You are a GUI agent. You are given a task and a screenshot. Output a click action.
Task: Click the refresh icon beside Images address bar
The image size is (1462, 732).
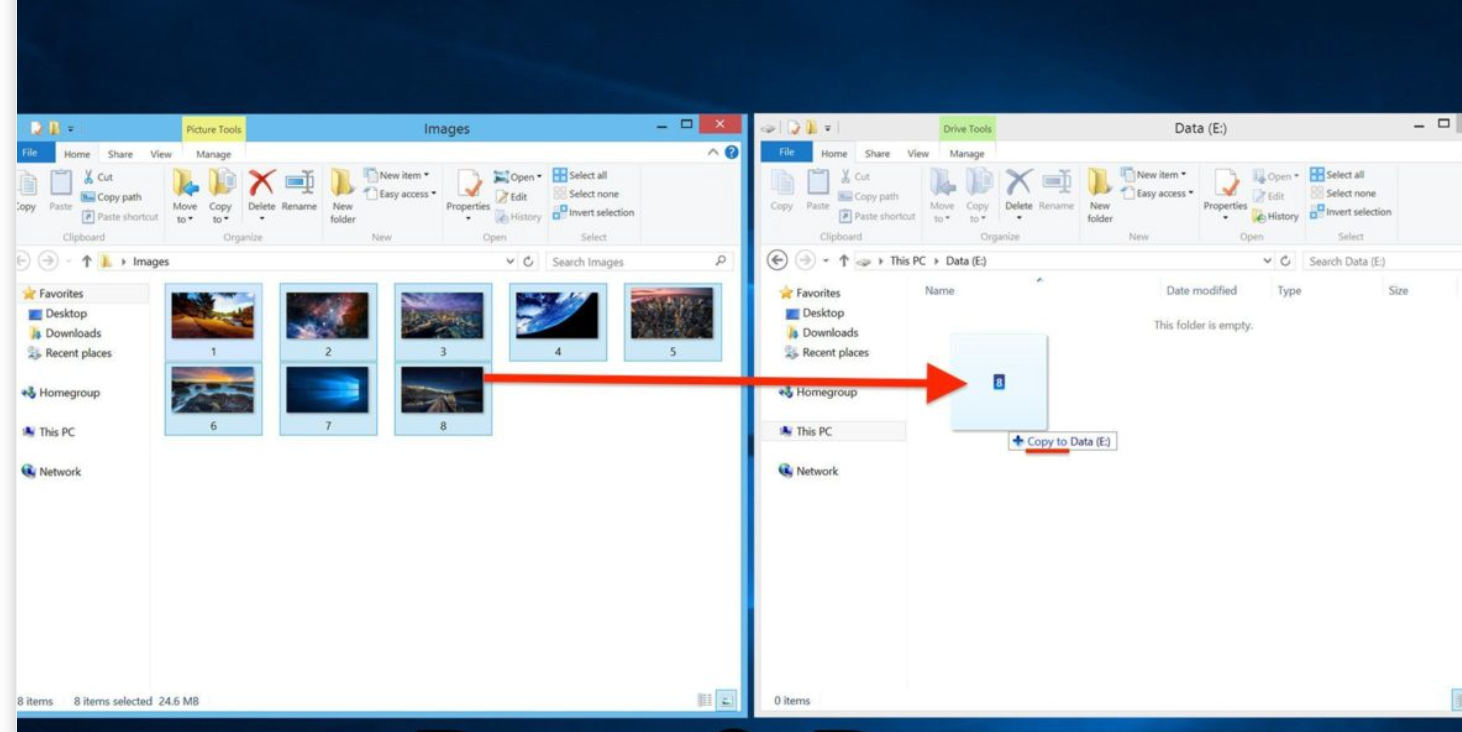[x=528, y=262]
